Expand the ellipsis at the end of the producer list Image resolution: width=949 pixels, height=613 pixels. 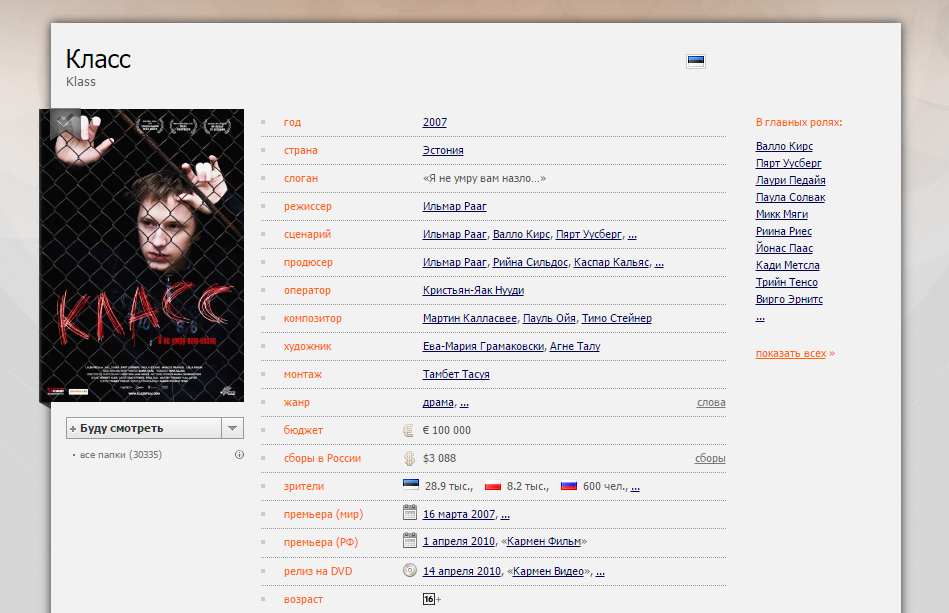click(659, 263)
